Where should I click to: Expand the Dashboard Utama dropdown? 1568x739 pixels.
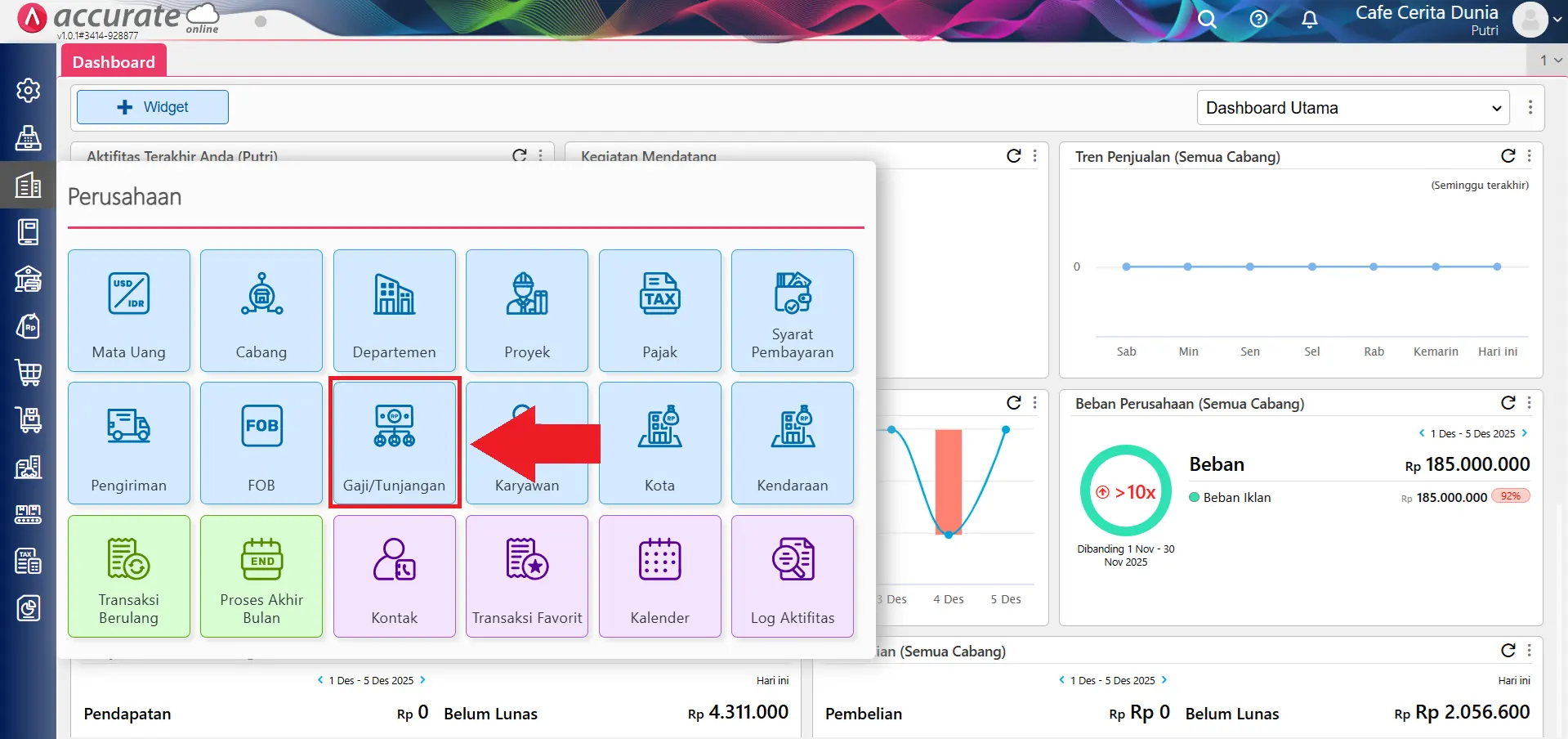pos(1353,108)
